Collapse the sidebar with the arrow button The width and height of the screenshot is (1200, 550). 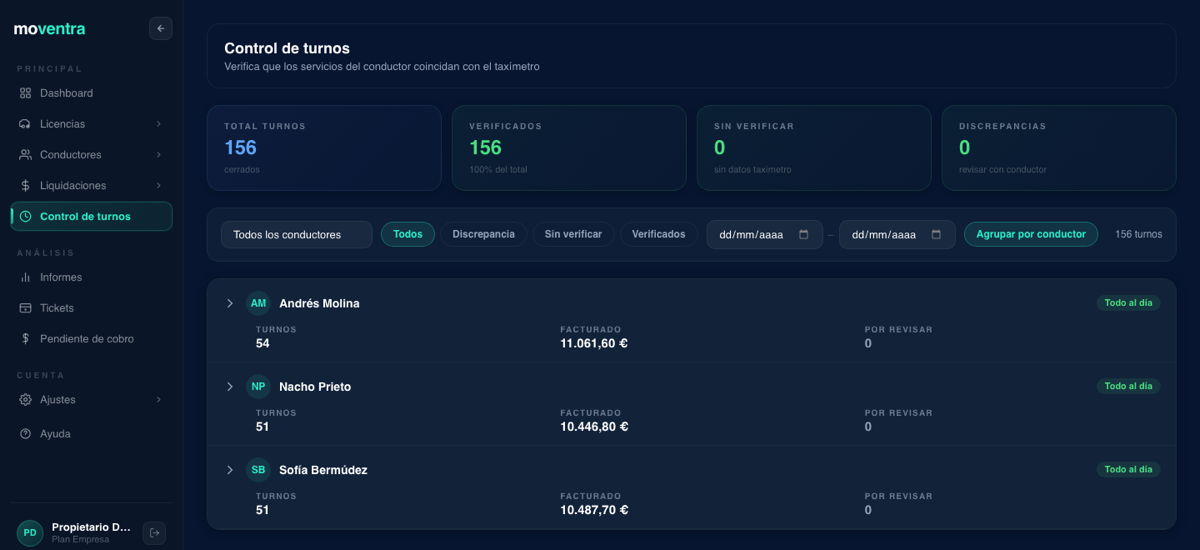point(160,28)
